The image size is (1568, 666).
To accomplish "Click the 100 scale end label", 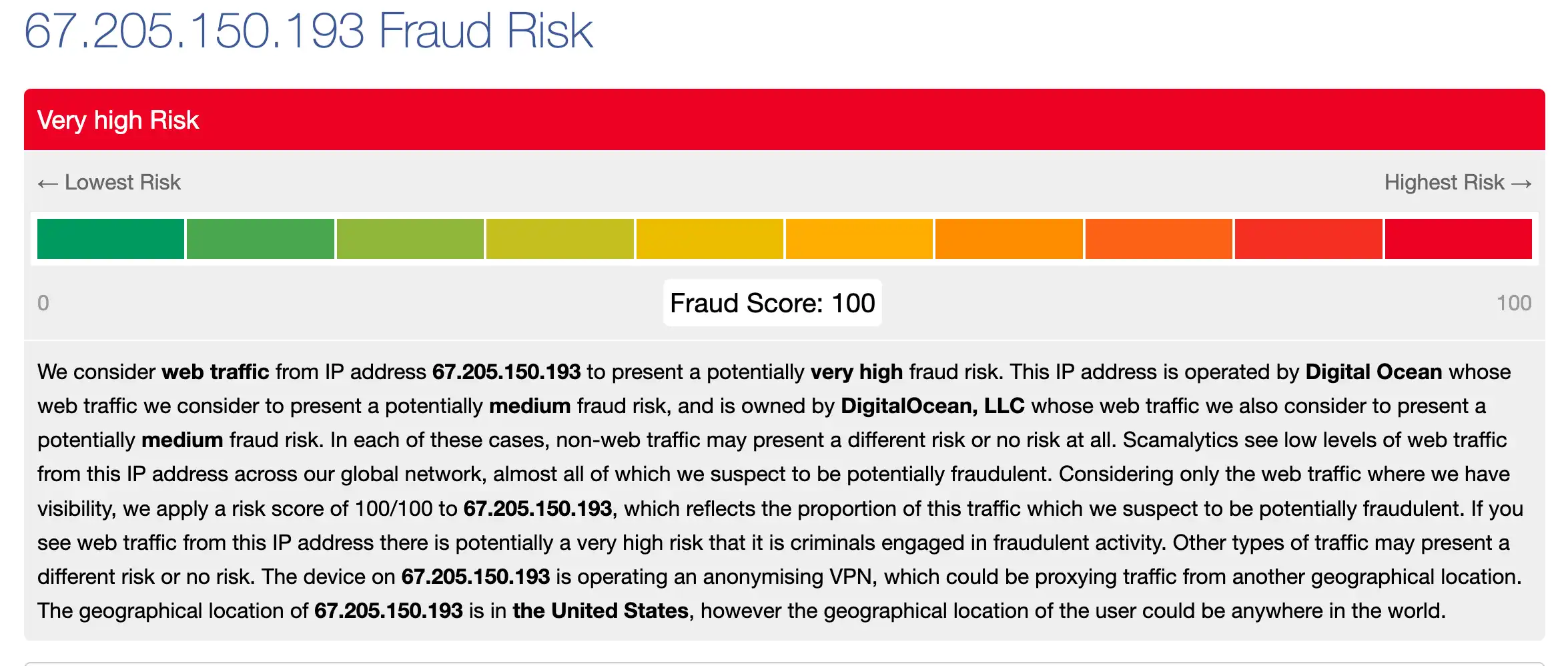I will coord(1514,303).
